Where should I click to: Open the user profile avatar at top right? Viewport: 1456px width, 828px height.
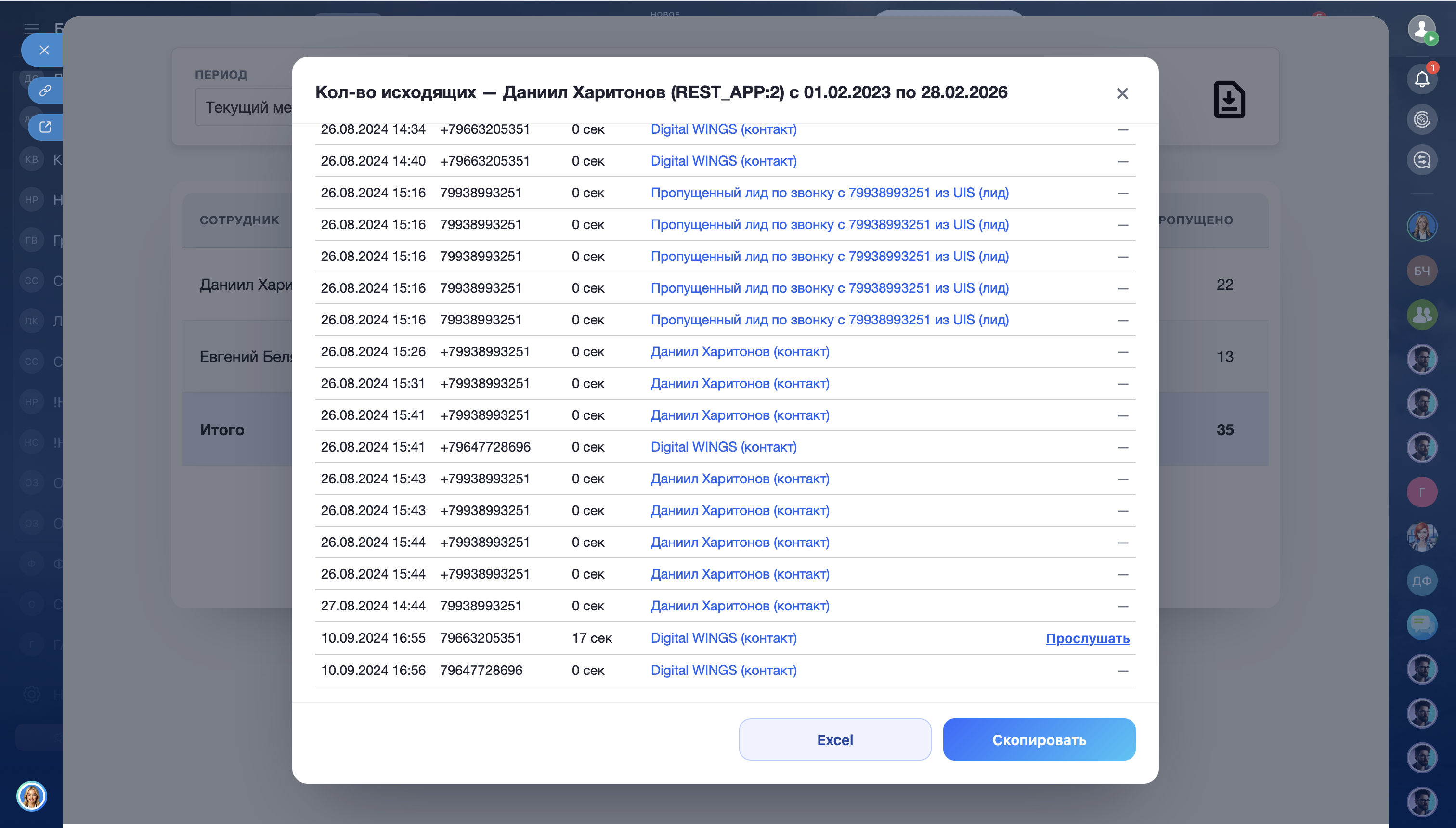[x=1421, y=28]
